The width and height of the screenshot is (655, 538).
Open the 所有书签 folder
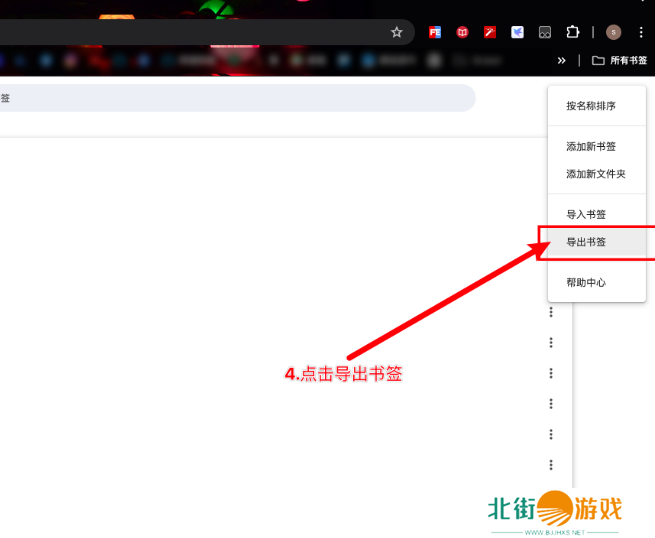coord(612,60)
